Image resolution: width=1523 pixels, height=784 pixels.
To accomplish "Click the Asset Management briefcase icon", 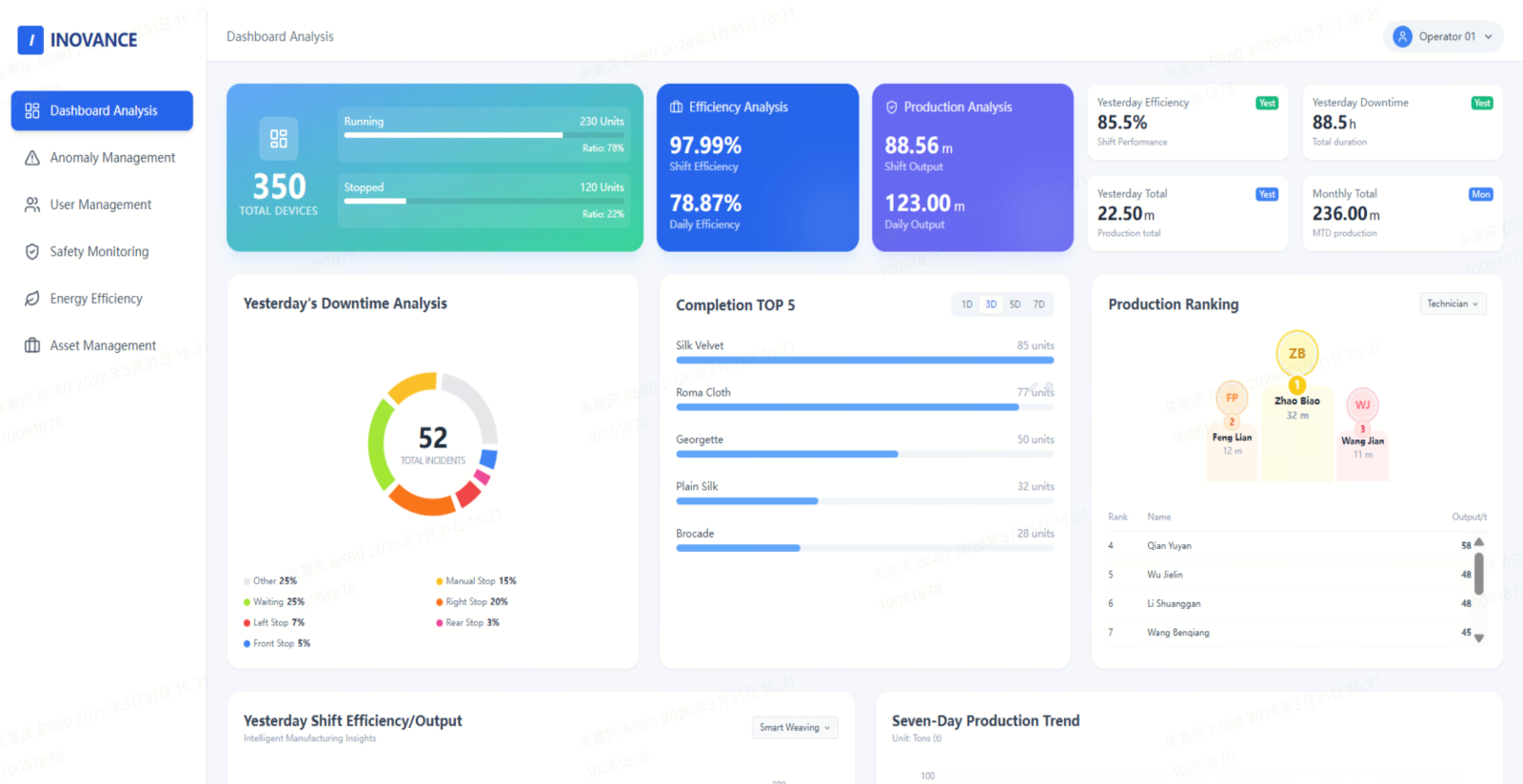I will (32, 345).
